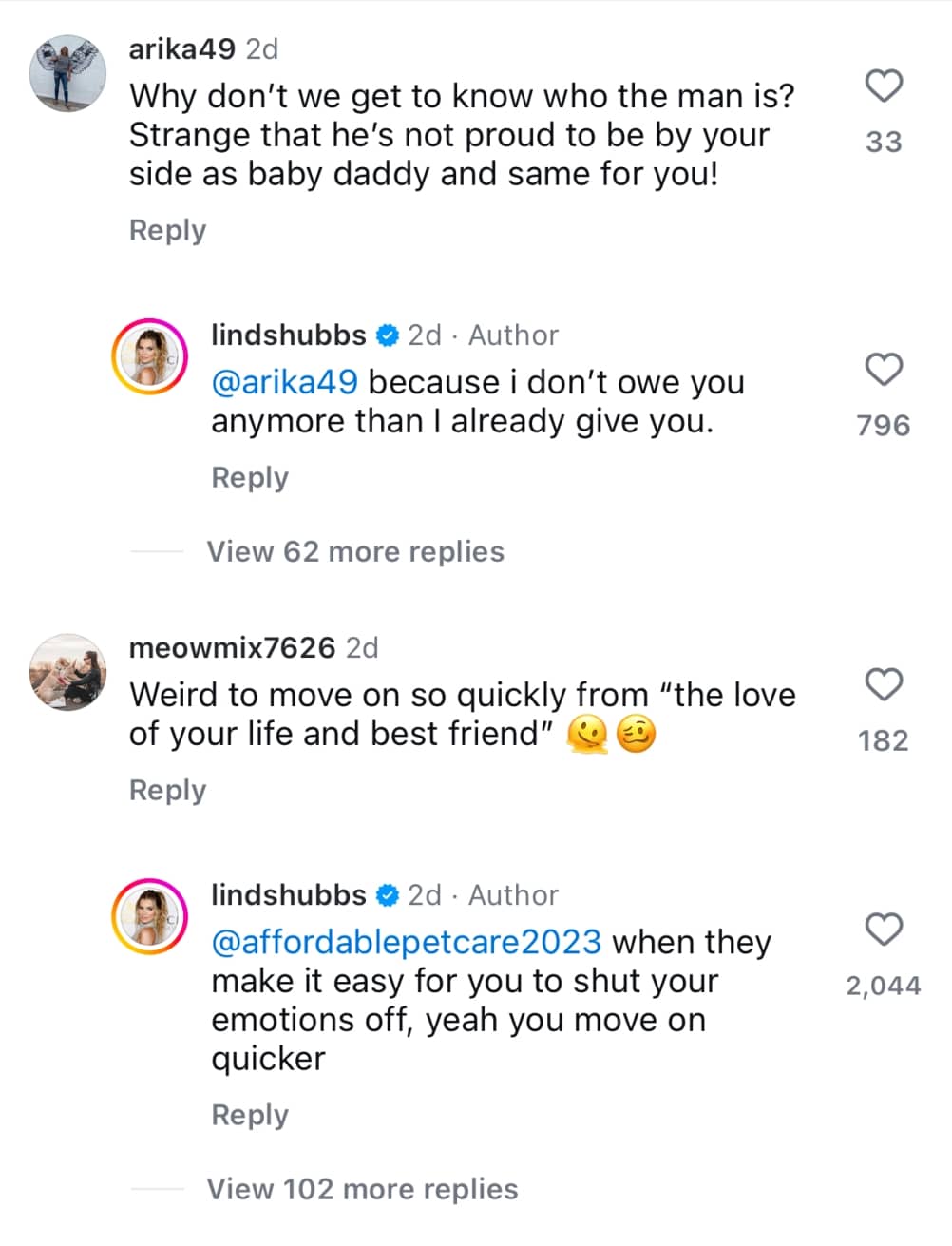The image size is (952, 1246).
Task: Like the reply with 2,044 likes
Action: click(x=884, y=930)
